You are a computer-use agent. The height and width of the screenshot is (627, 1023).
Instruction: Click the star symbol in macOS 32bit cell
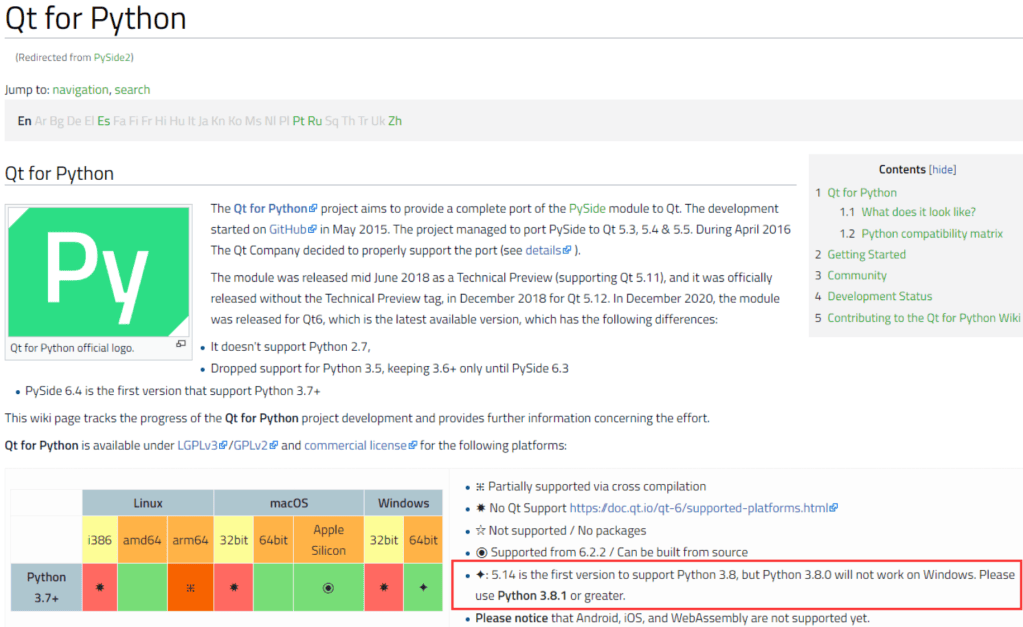click(234, 587)
